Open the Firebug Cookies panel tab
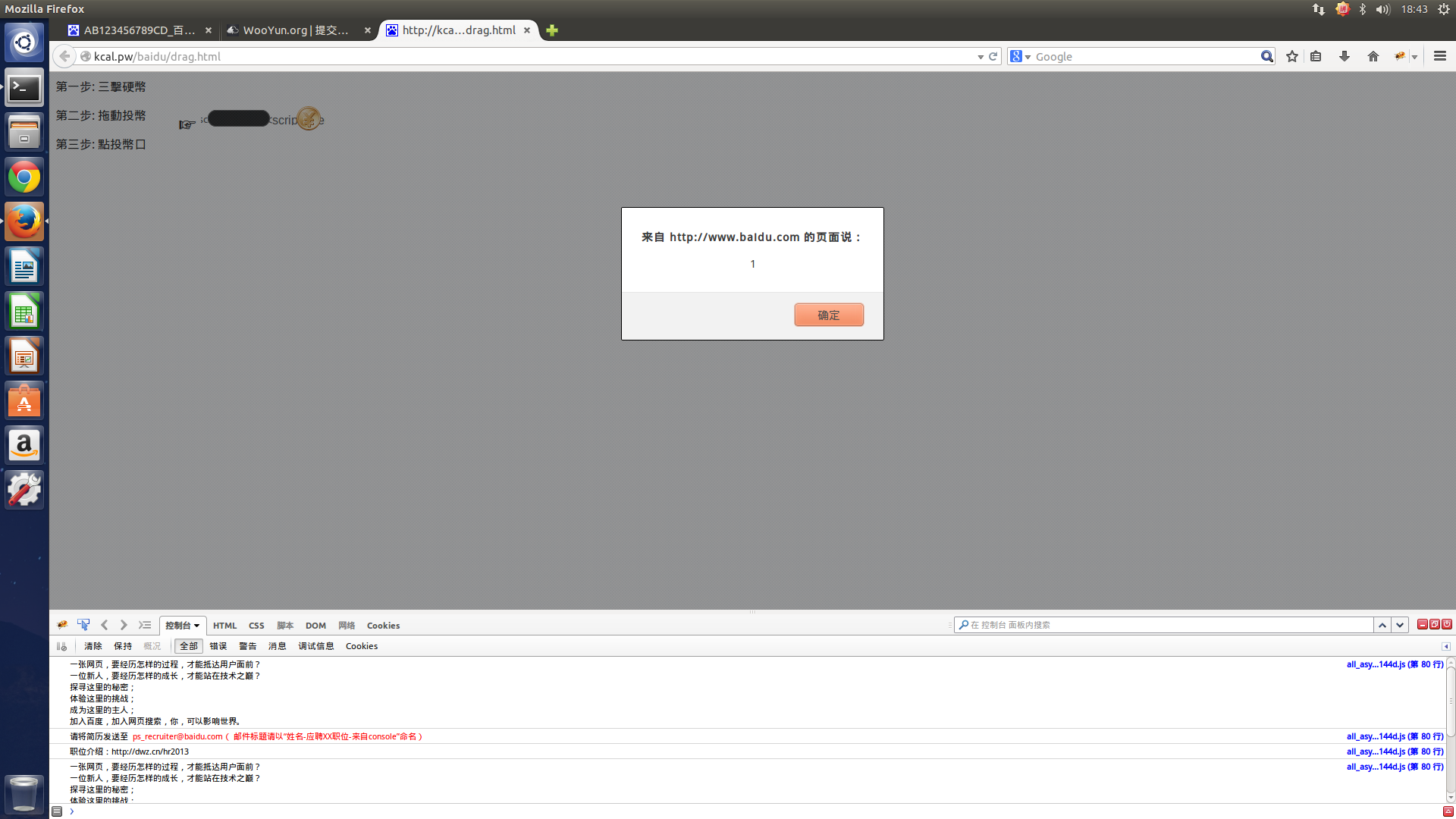 click(x=384, y=626)
